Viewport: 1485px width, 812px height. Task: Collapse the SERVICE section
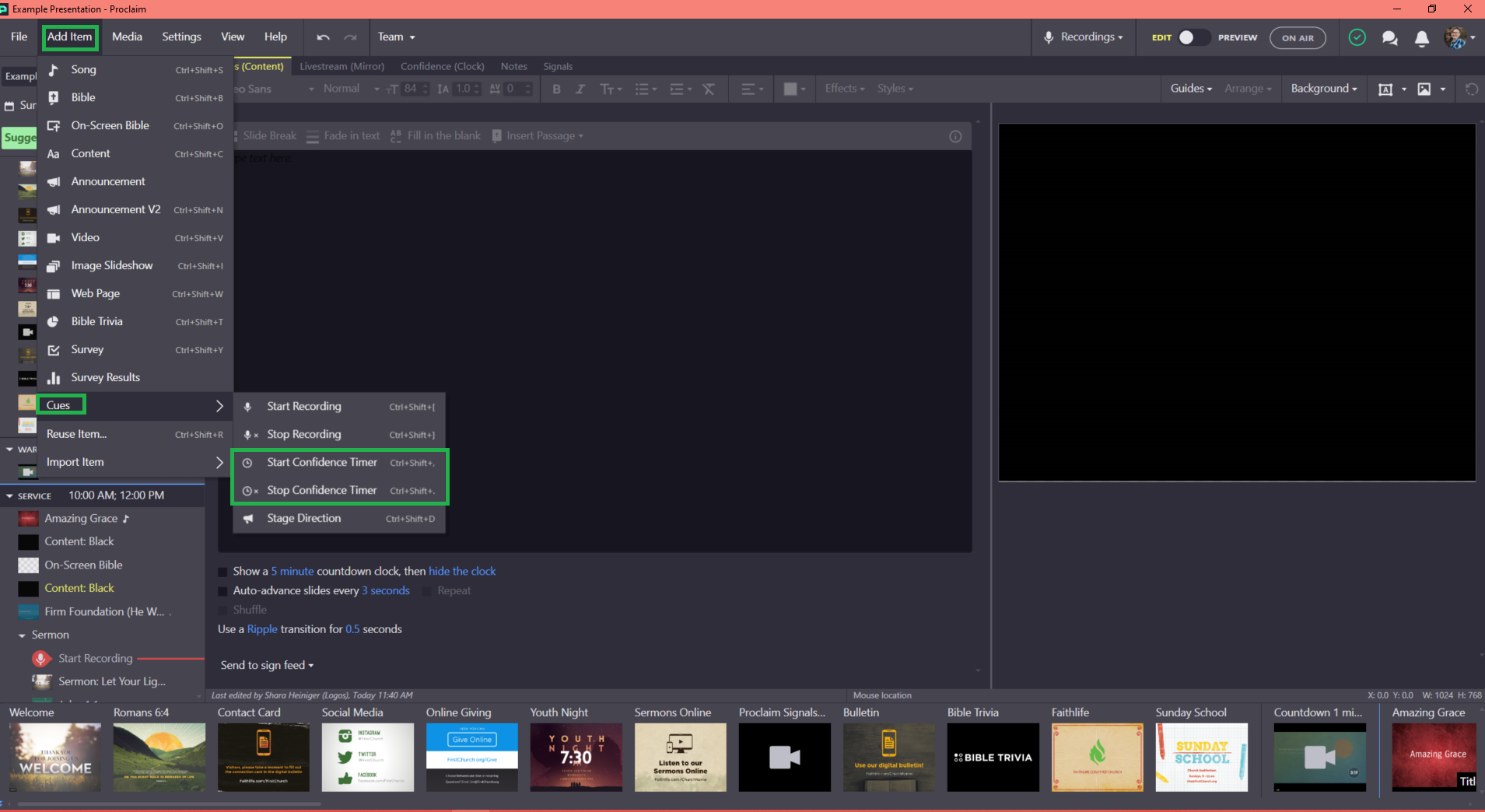point(9,495)
